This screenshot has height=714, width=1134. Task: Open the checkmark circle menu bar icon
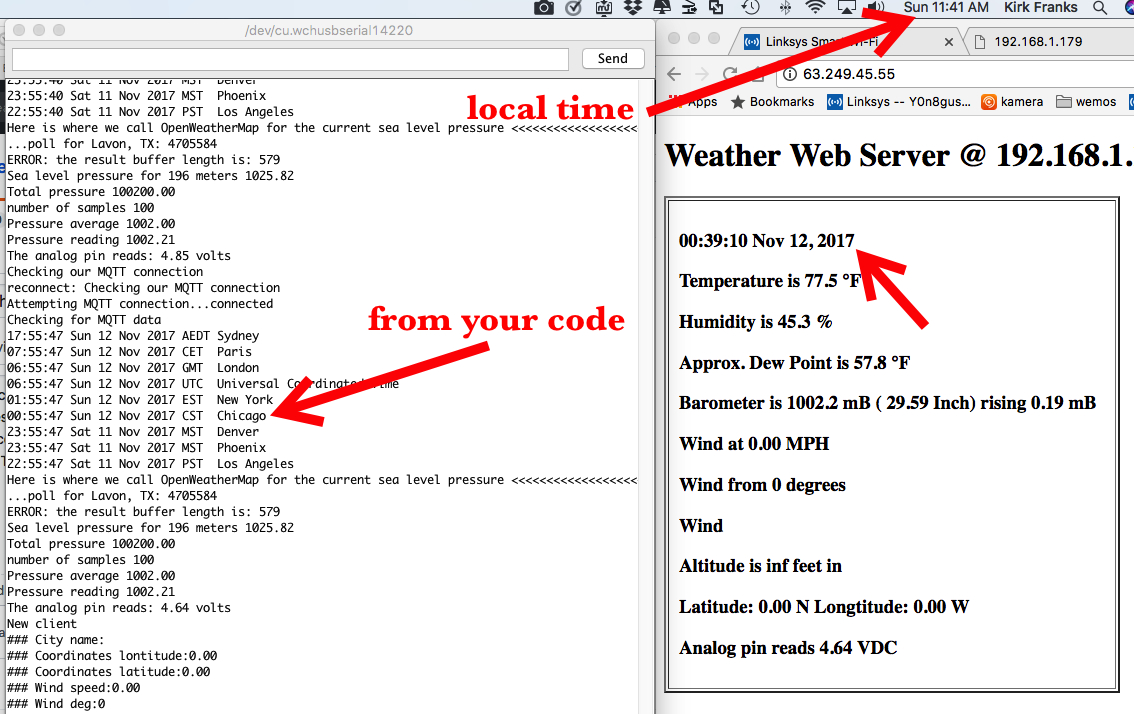(574, 8)
